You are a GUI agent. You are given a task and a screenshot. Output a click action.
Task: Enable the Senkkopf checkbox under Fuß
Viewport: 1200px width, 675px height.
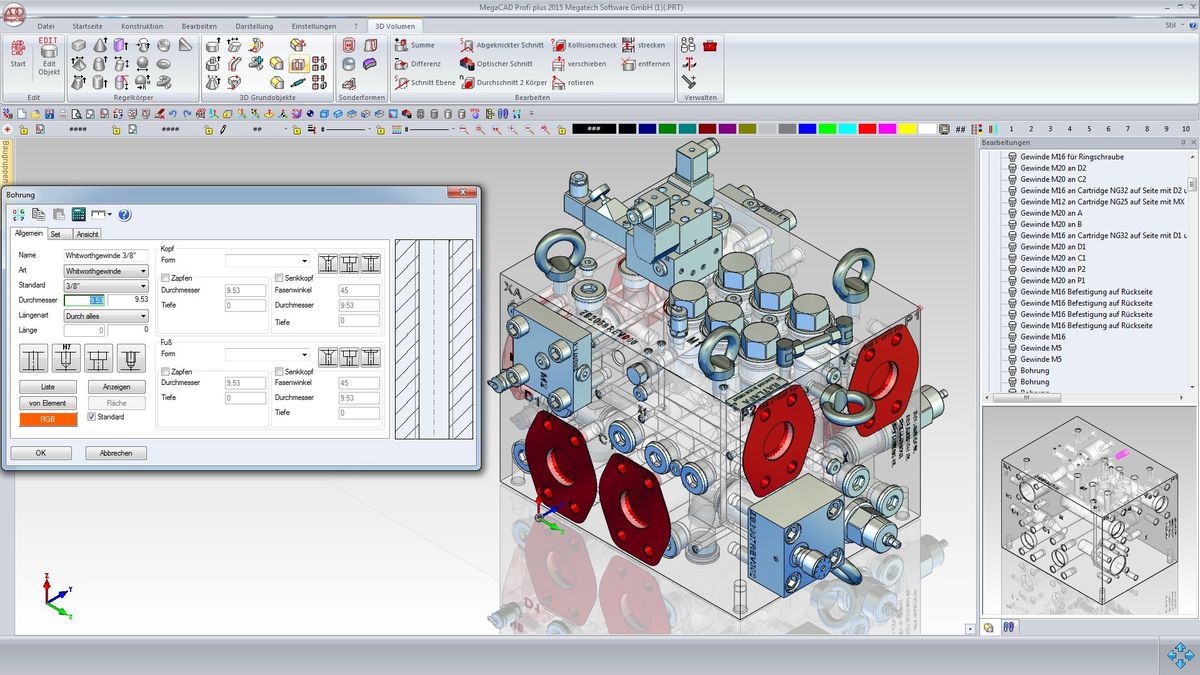(x=279, y=372)
